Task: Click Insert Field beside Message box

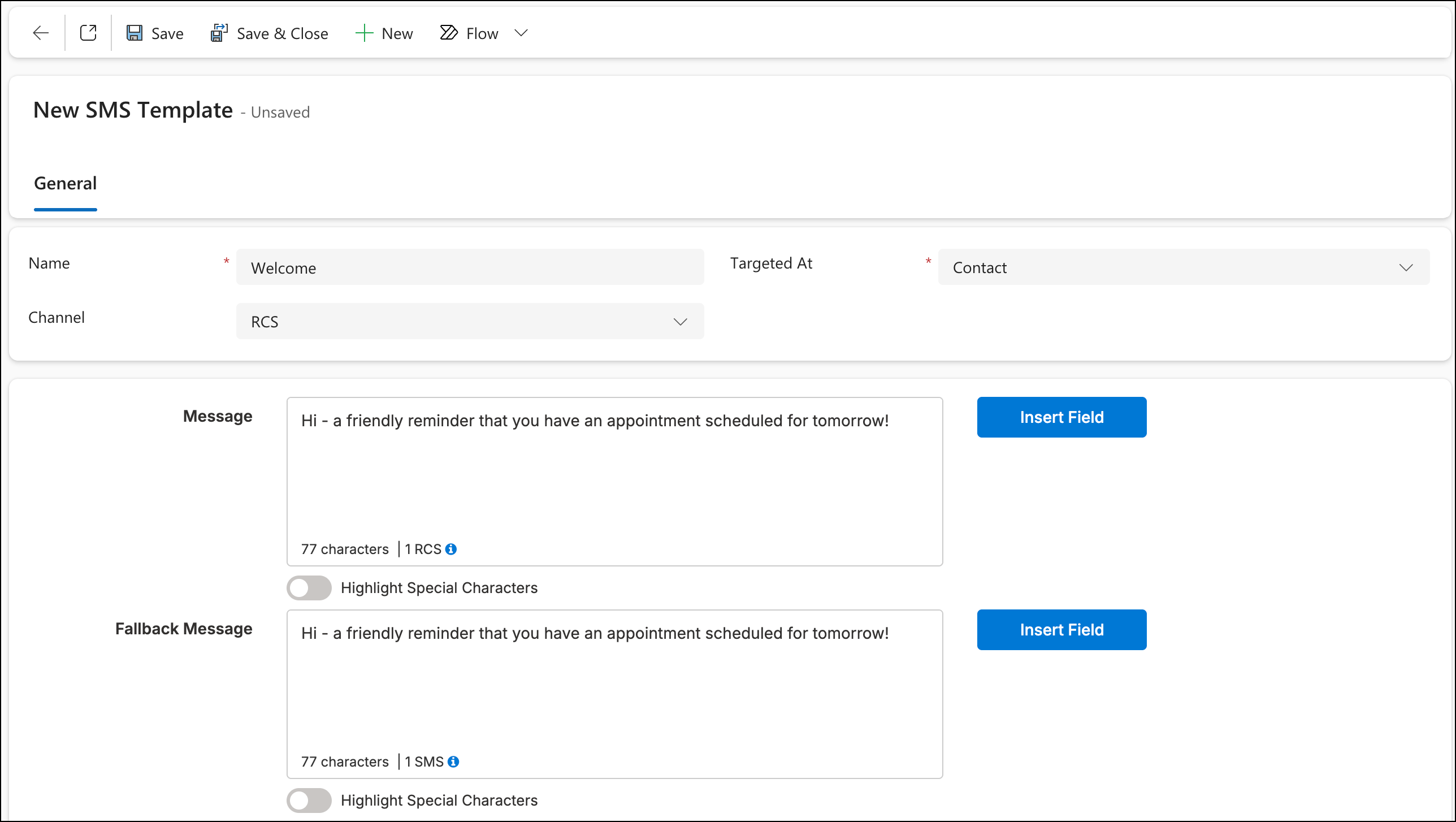Action: click(x=1061, y=417)
